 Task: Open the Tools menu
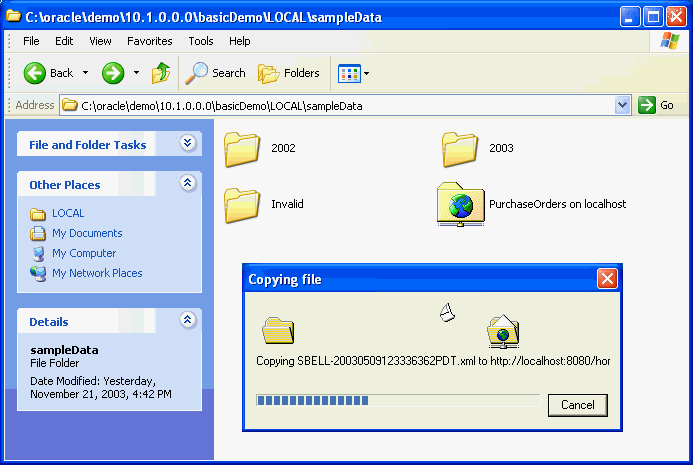pyautogui.click(x=201, y=41)
